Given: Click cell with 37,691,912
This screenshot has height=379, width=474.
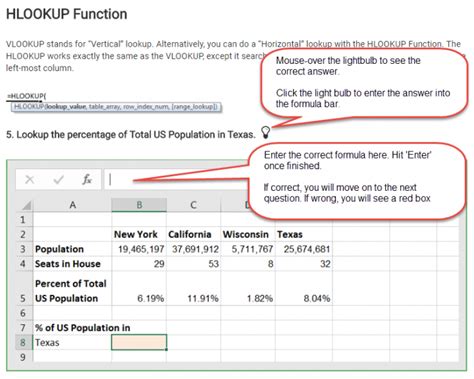Looking at the screenshot, I should (x=193, y=249).
